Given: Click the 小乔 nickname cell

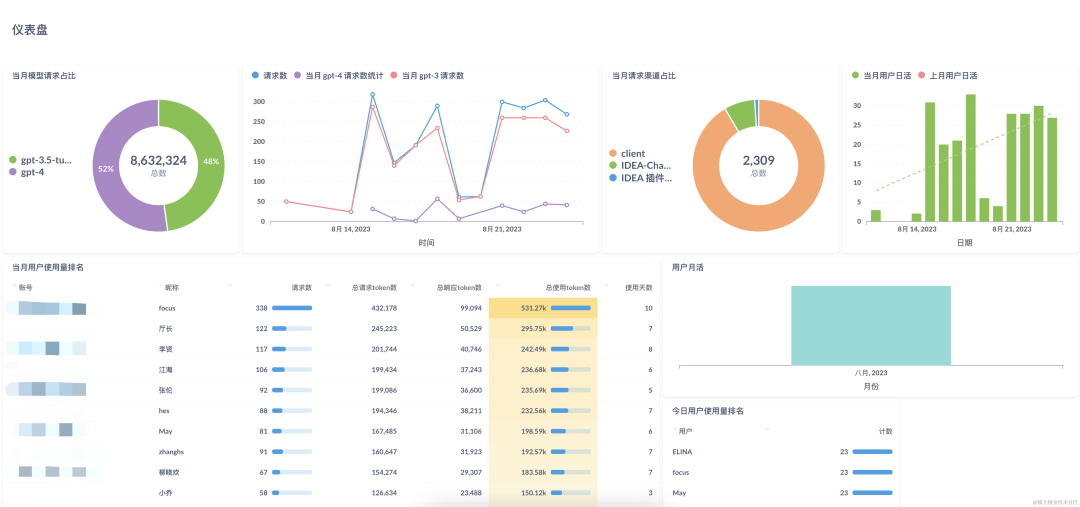Looking at the screenshot, I should (165, 493).
